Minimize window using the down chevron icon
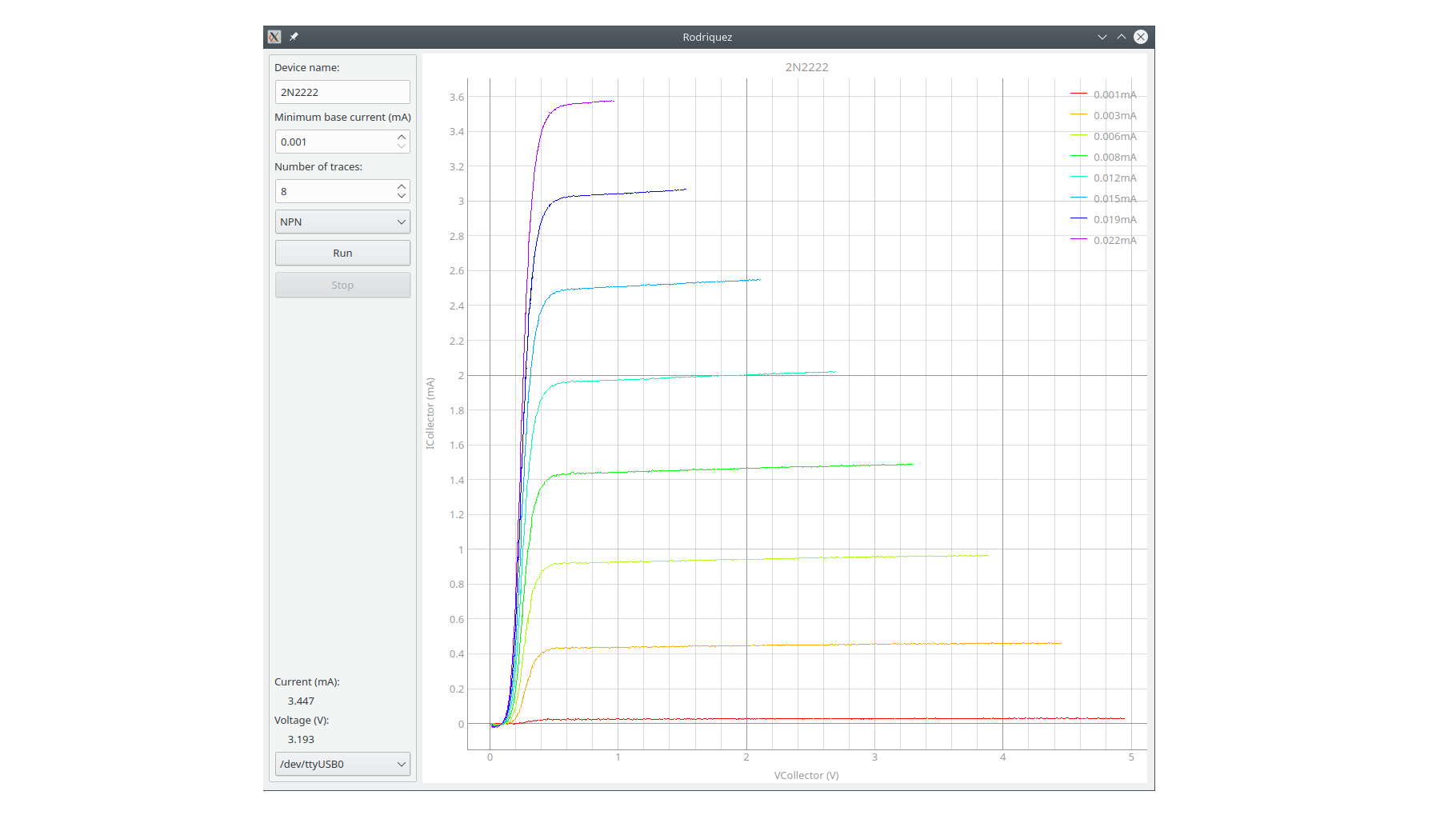 [1102, 37]
